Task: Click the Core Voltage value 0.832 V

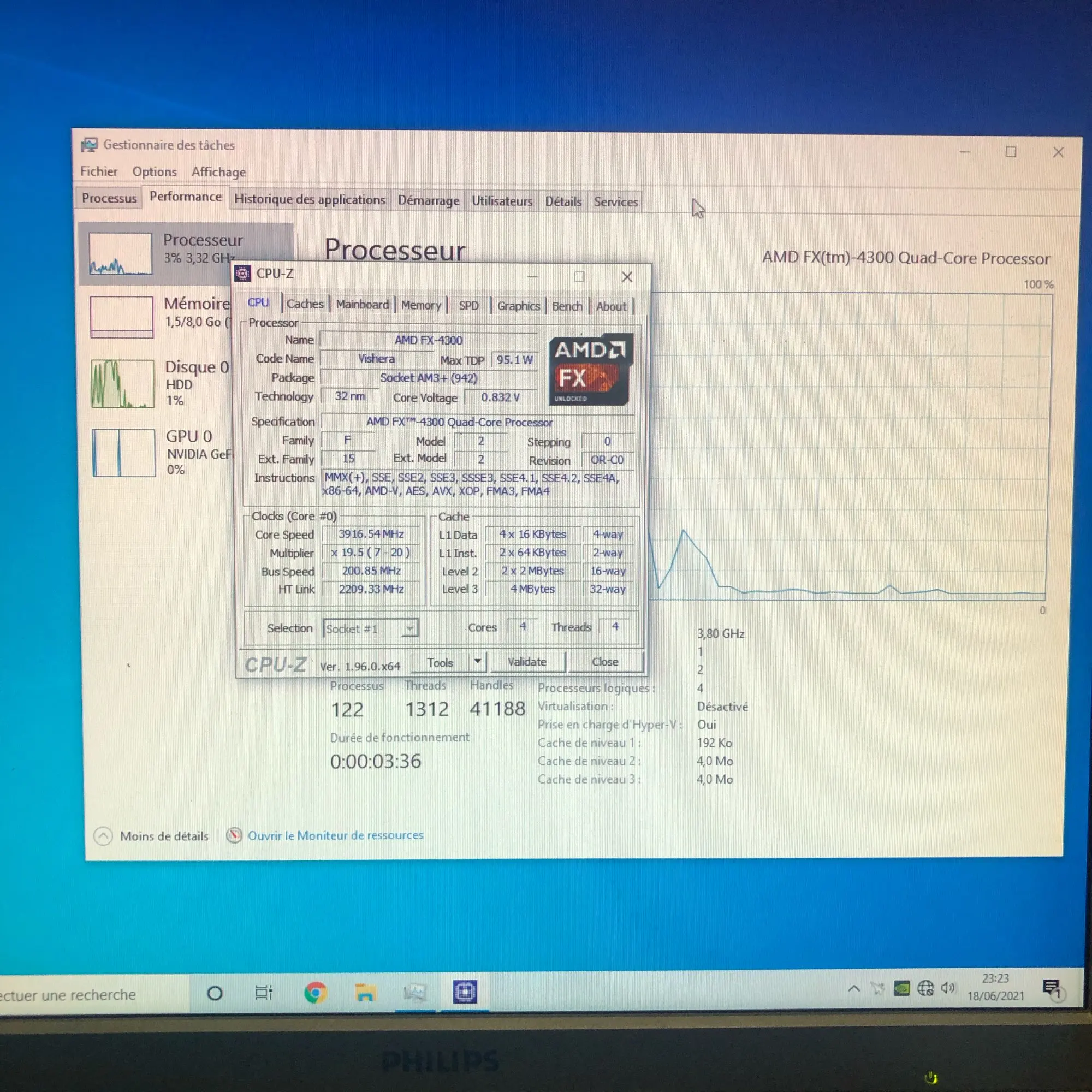Action: (x=500, y=397)
